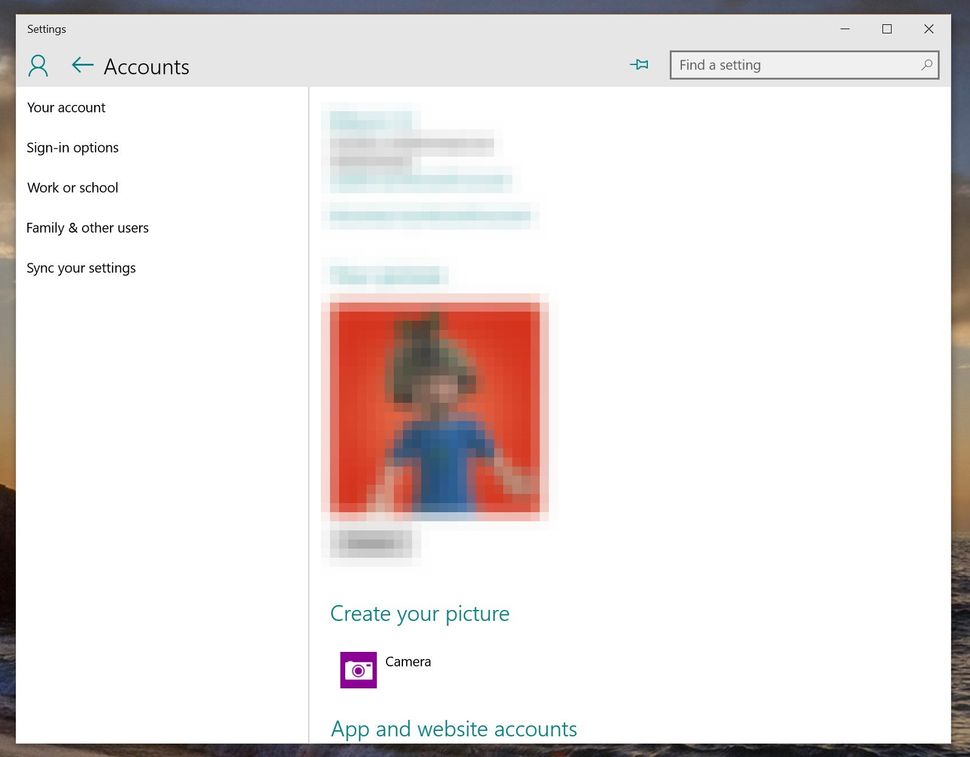Click the Settings title in the title bar
Viewport: 970px width, 757px height.
[46, 29]
